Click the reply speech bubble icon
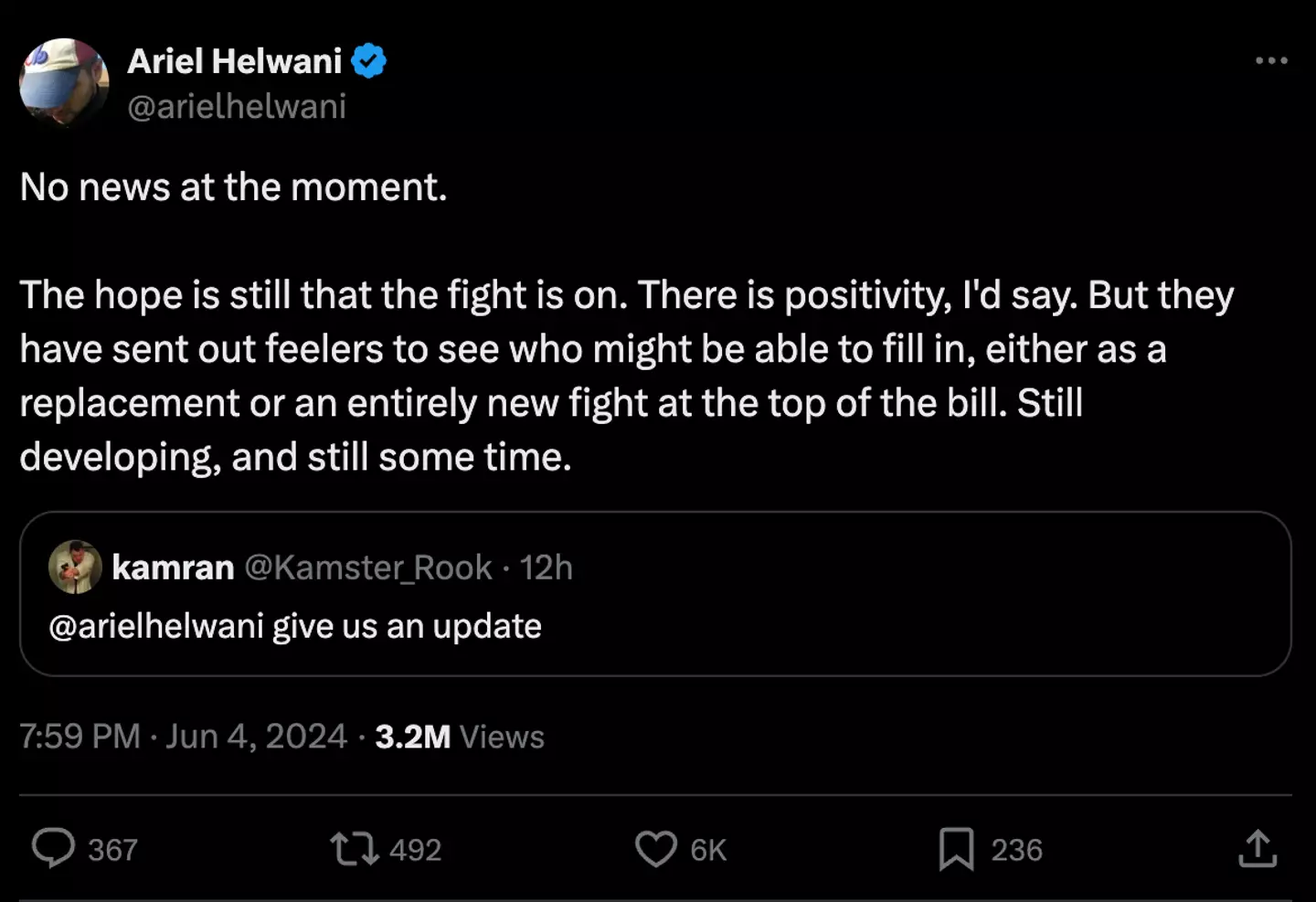This screenshot has height=902, width=1316. click(53, 848)
